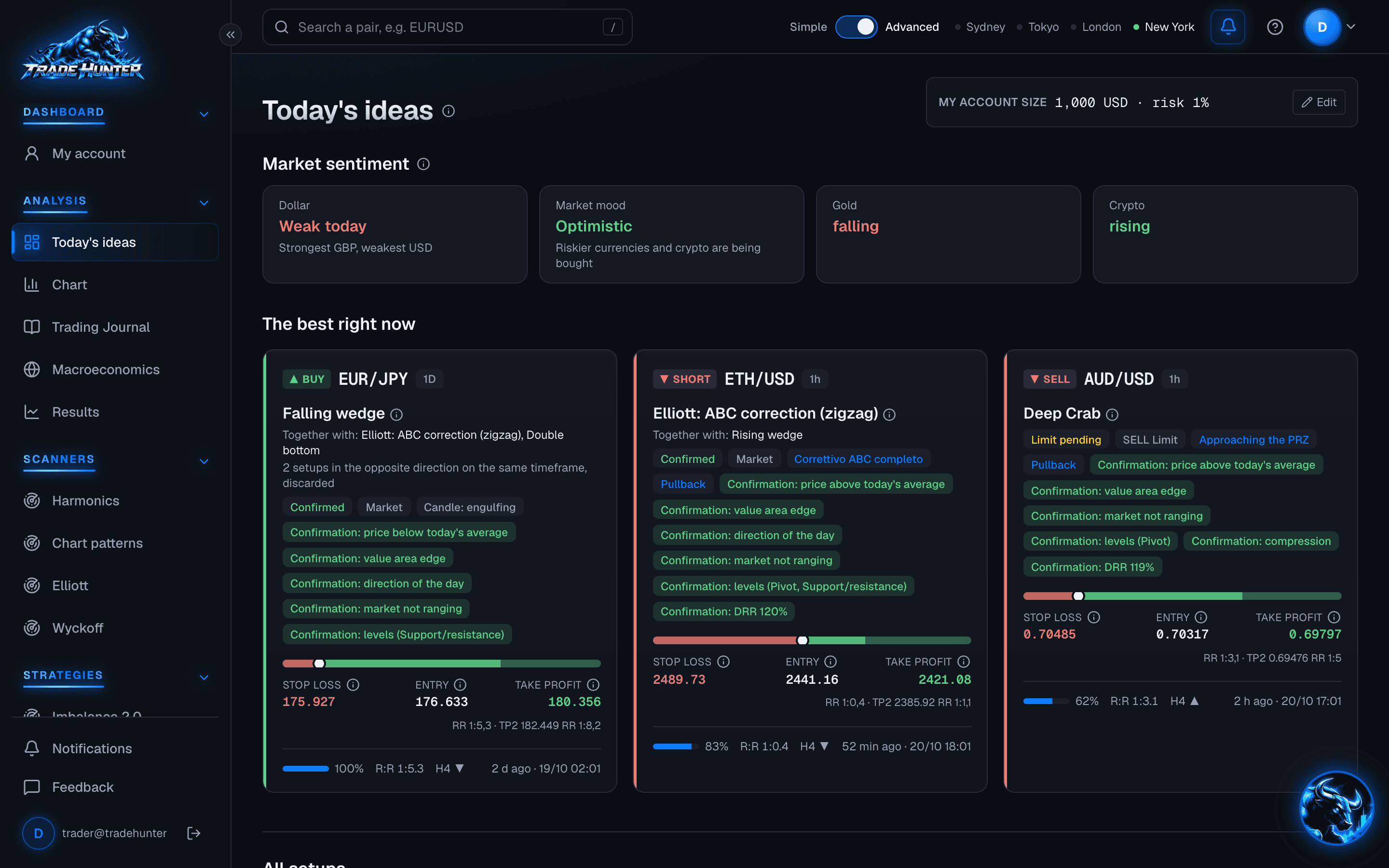
Task: Open the Trading Journal
Action: click(115, 327)
